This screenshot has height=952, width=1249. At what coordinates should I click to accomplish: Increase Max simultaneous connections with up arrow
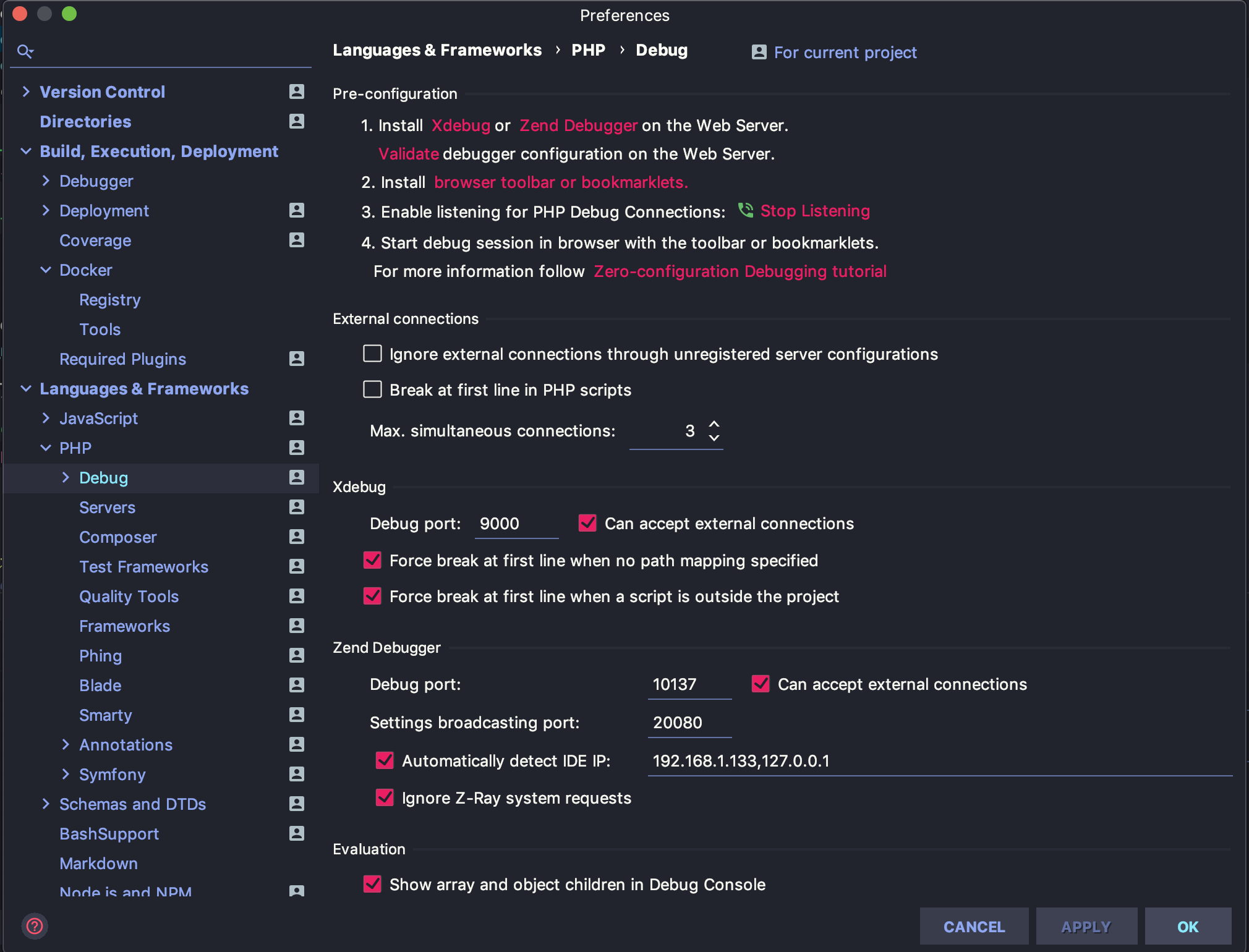click(x=714, y=424)
